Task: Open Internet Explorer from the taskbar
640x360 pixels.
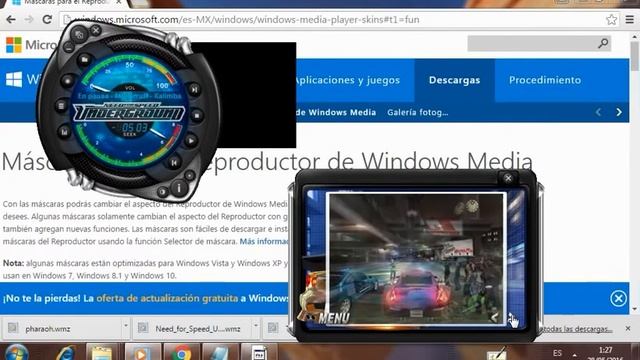Action: coord(65,353)
